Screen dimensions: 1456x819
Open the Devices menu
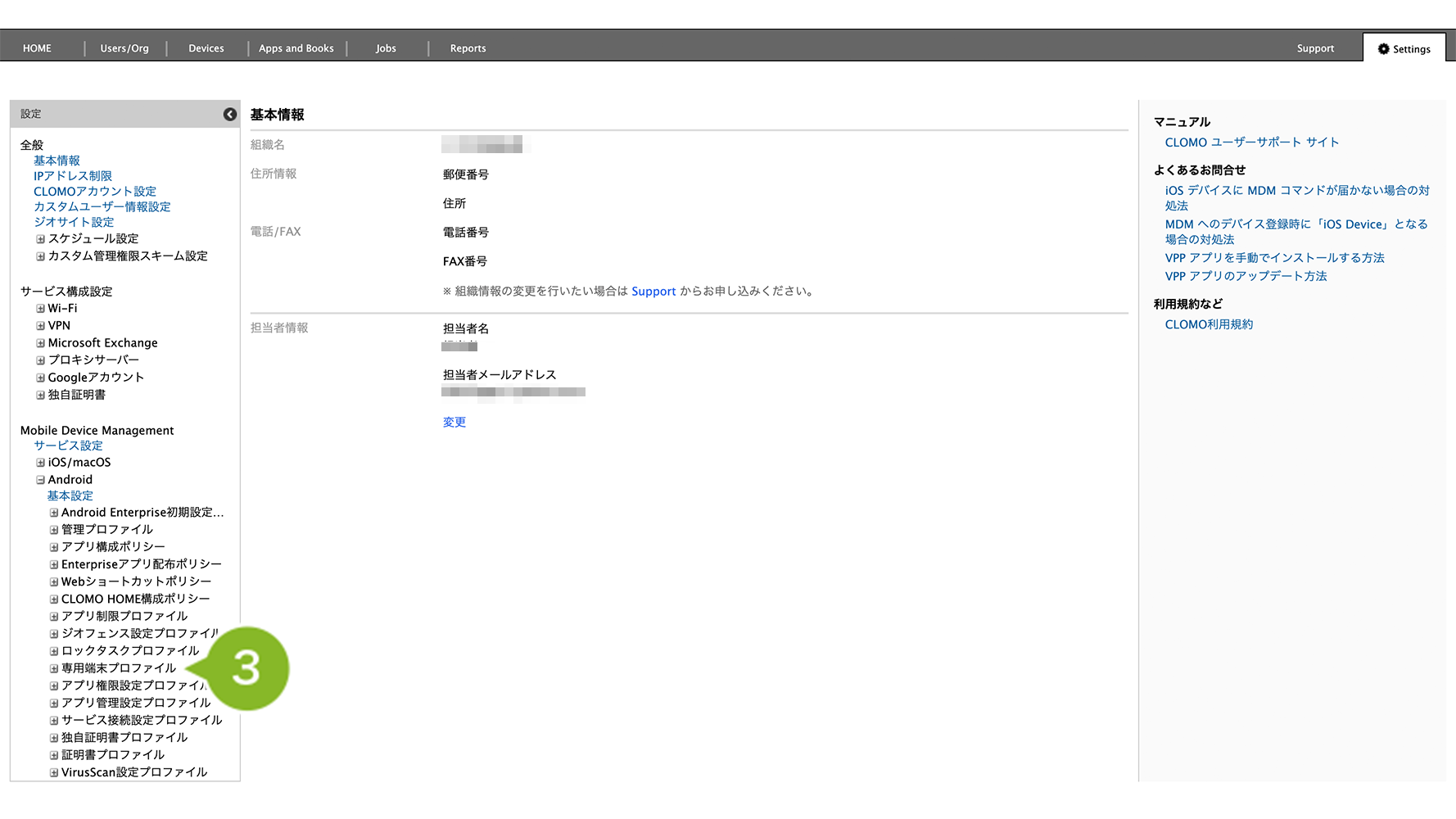206,48
